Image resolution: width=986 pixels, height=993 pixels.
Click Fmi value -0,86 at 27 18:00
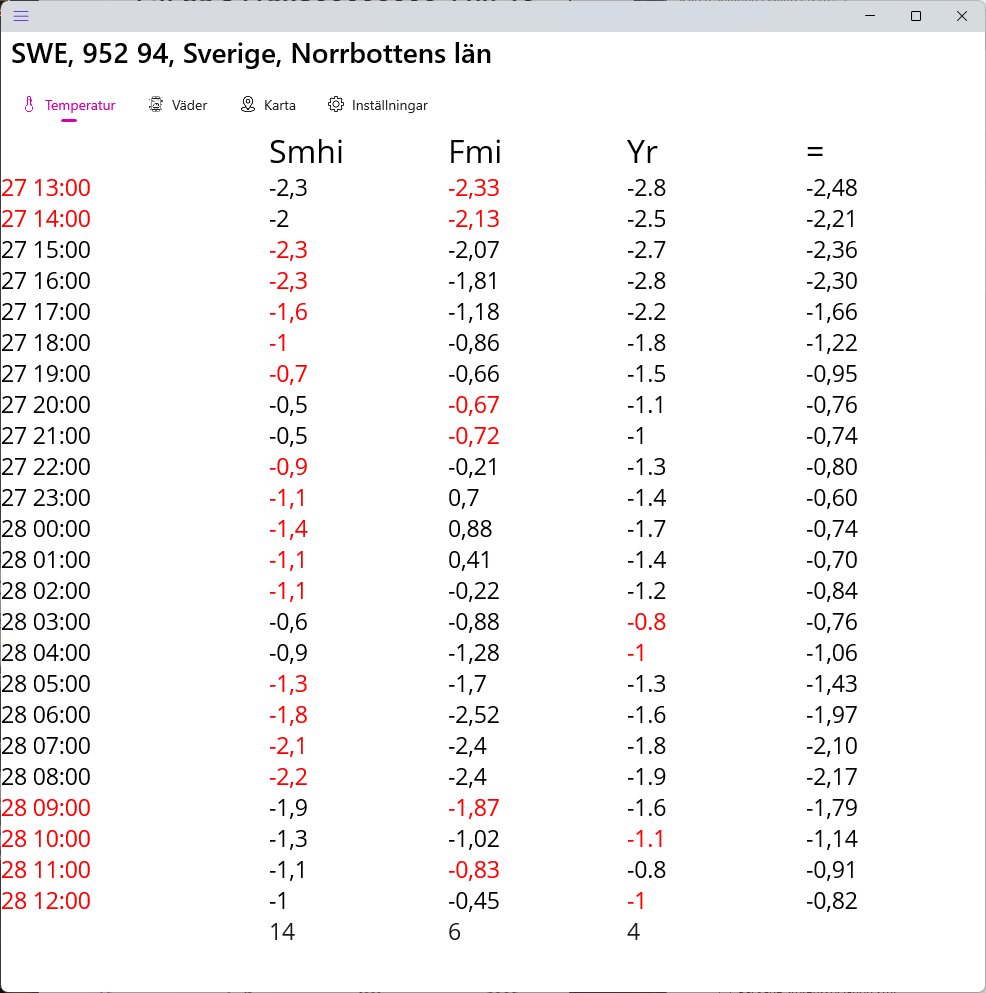474,343
